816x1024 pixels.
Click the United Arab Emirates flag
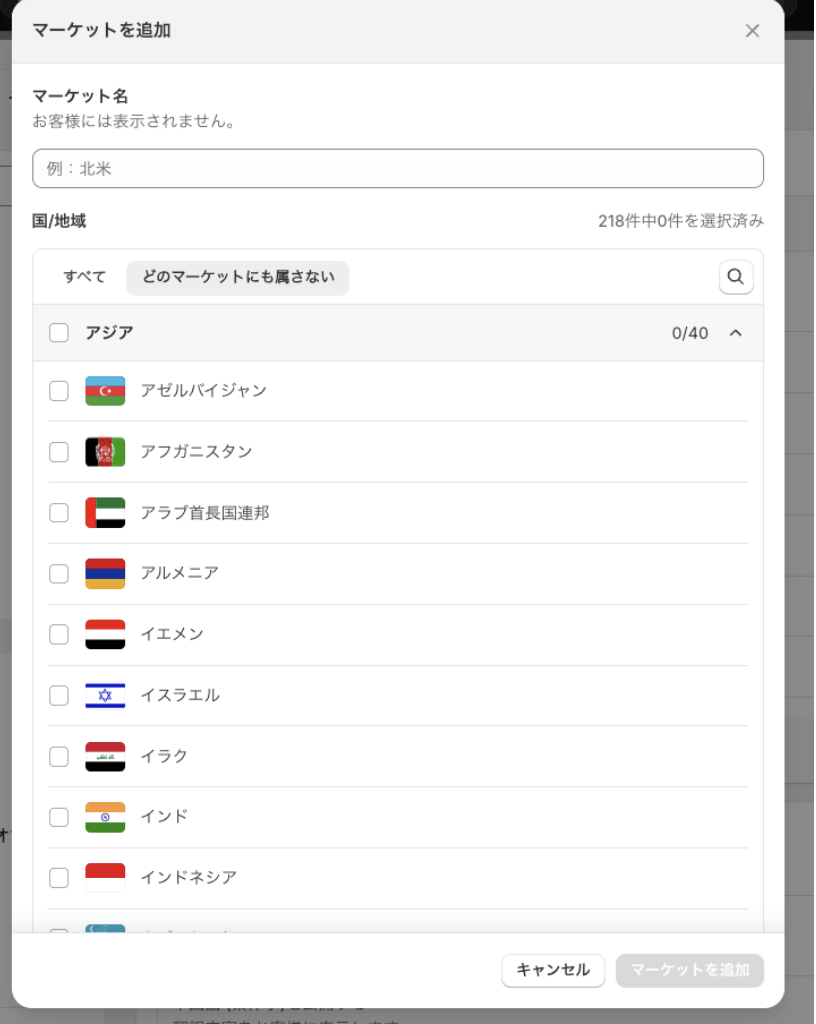point(105,513)
